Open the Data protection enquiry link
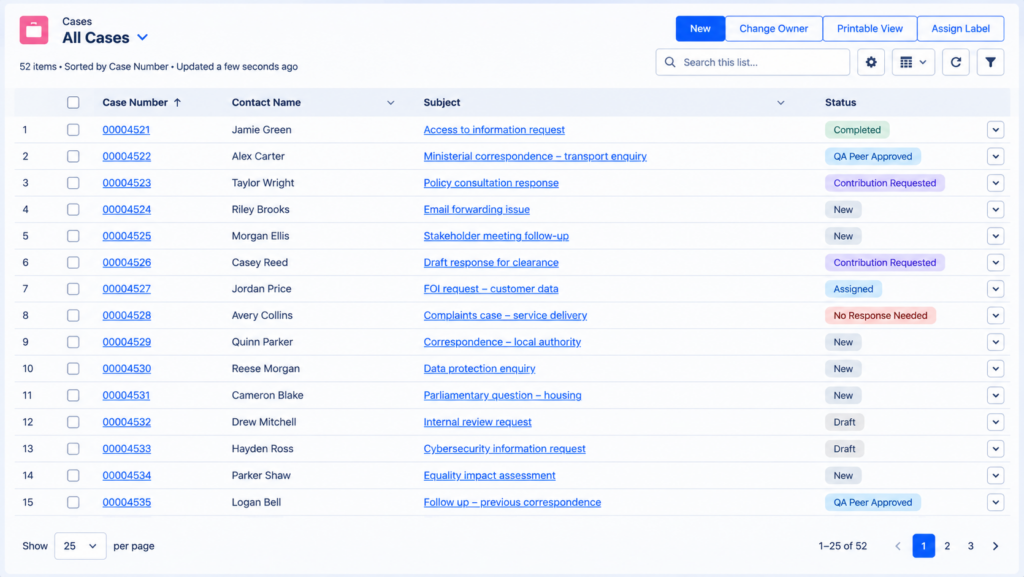Image resolution: width=1024 pixels, height=577 pixels. 479,369
